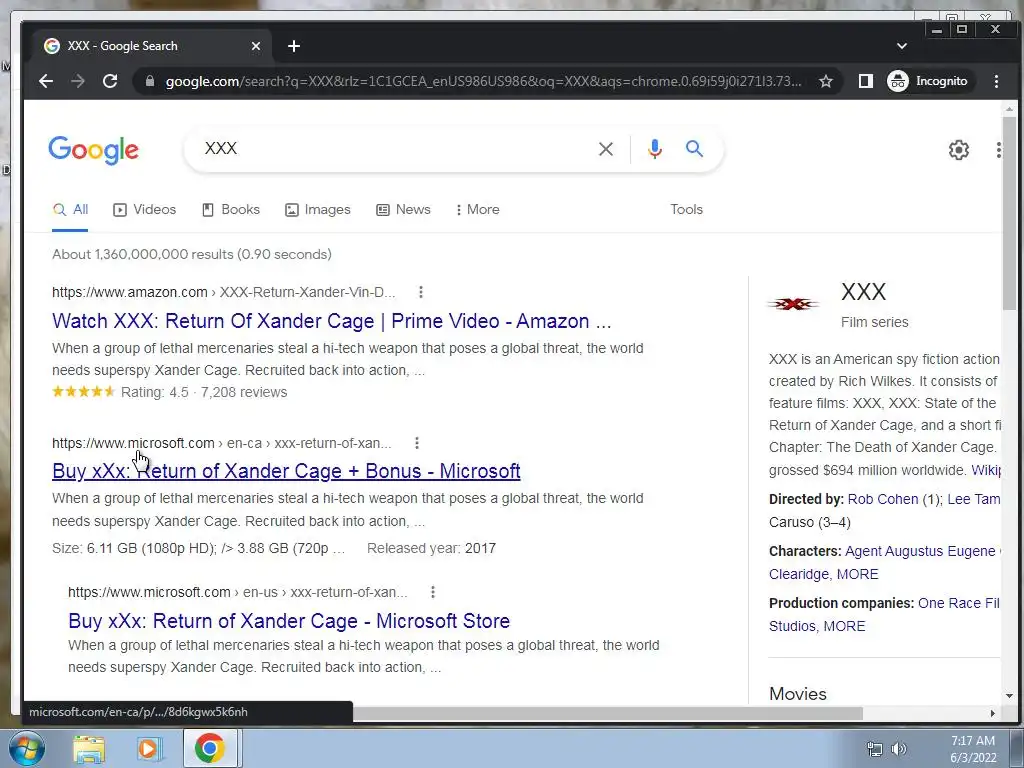Viewport: 1024px width, 768px height.
Task: Switch to News results tab
Action: 403,210
